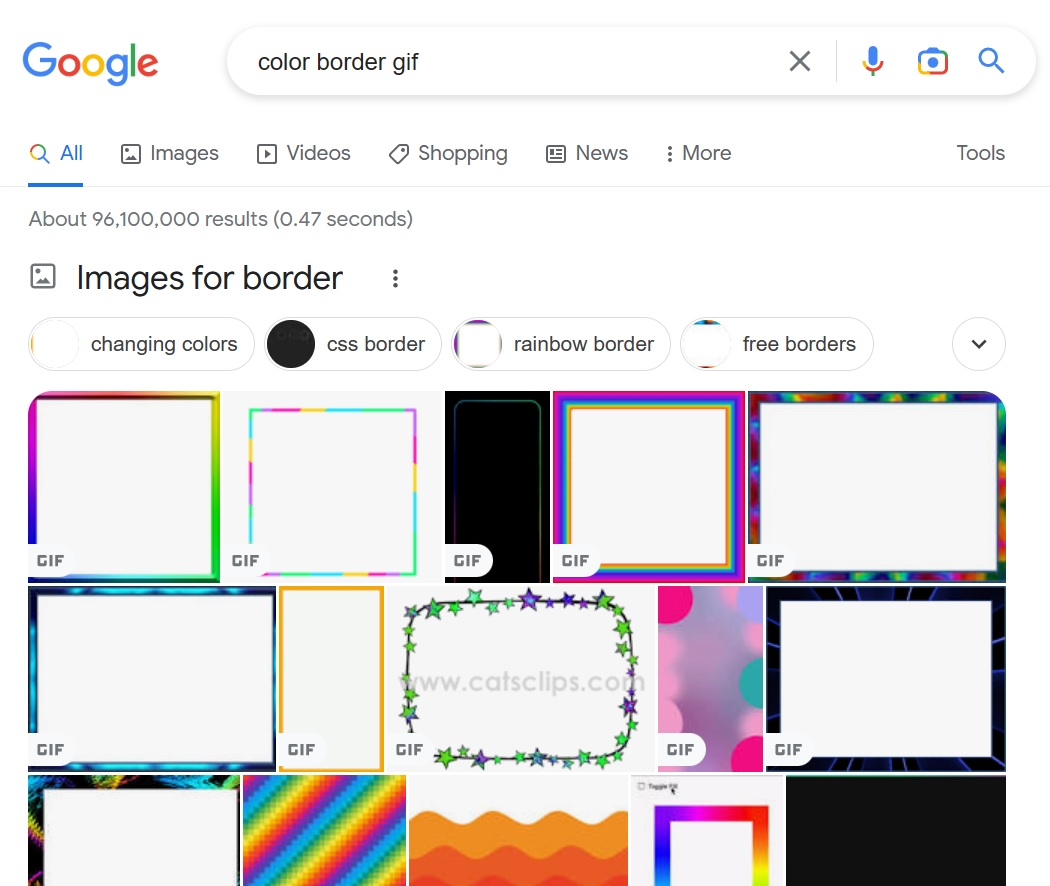Viewport: 1050px width, 886px height.
Task: Open the star border catsclips GIF
Action: pos(520,679)
